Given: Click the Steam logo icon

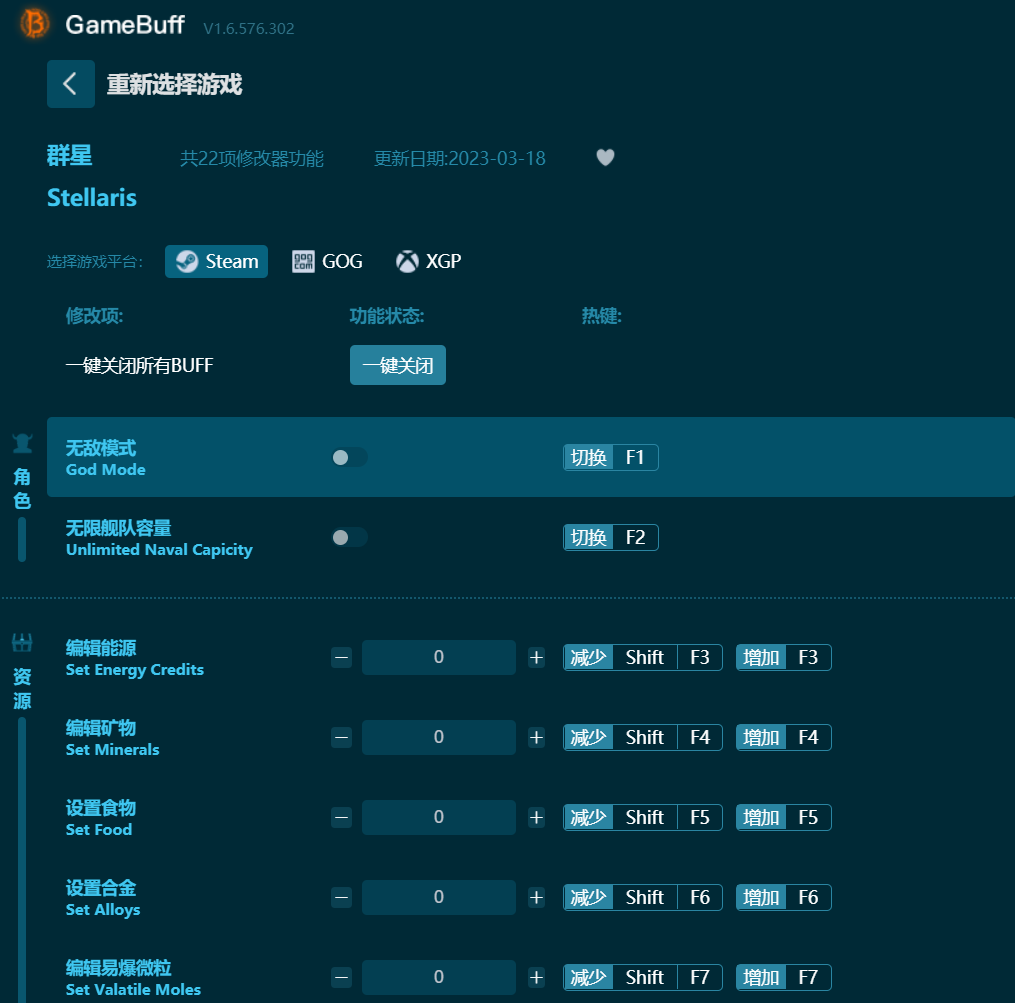Looking at the screenshot, I should 187,262.
